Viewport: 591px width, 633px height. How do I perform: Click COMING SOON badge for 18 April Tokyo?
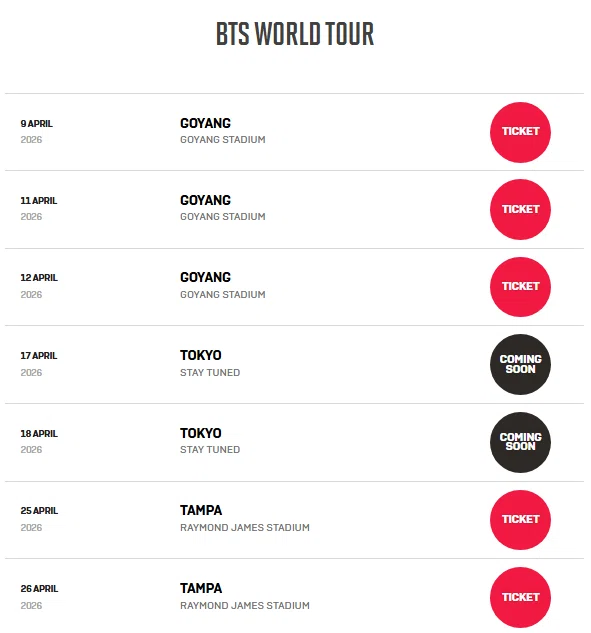(x=520, y=442)
